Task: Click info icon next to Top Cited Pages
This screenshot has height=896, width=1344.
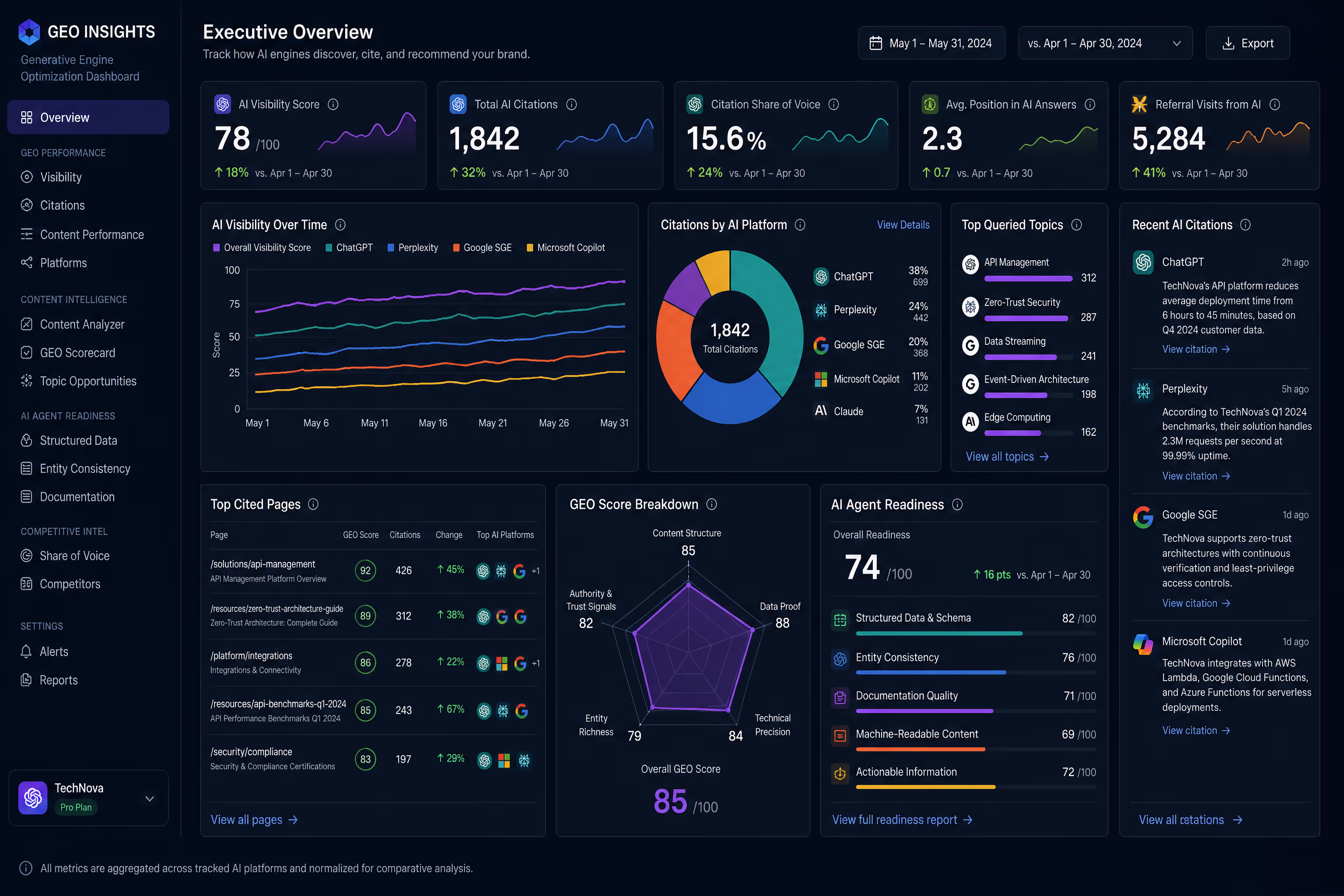Action: pyautogui.click(x=313, y=504)
